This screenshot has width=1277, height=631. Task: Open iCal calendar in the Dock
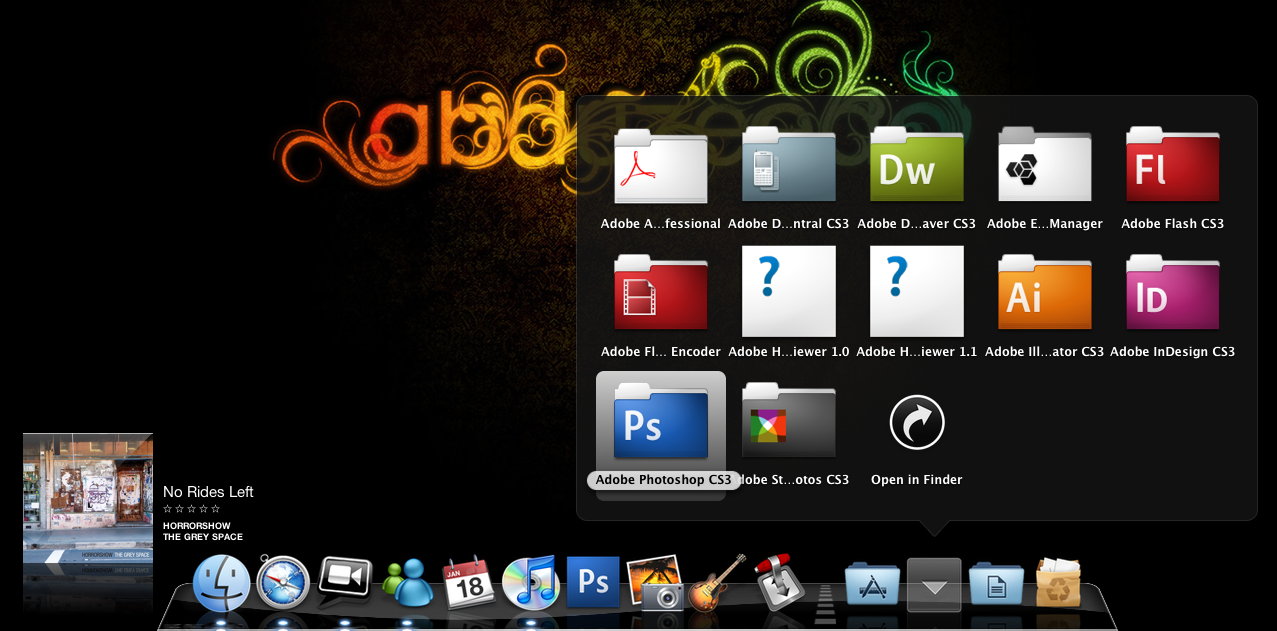click(x=469, y=582)
